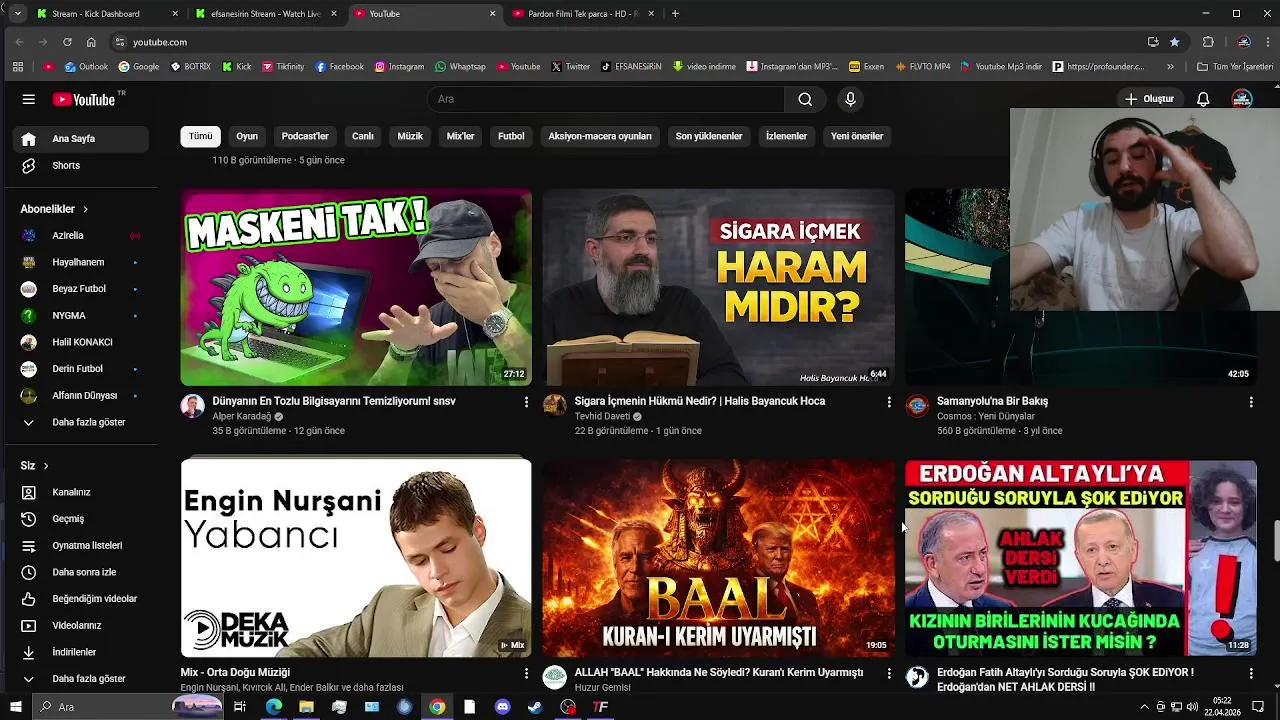Expand the Siz section header
The image size is (1280, 720).
(35, 466)
